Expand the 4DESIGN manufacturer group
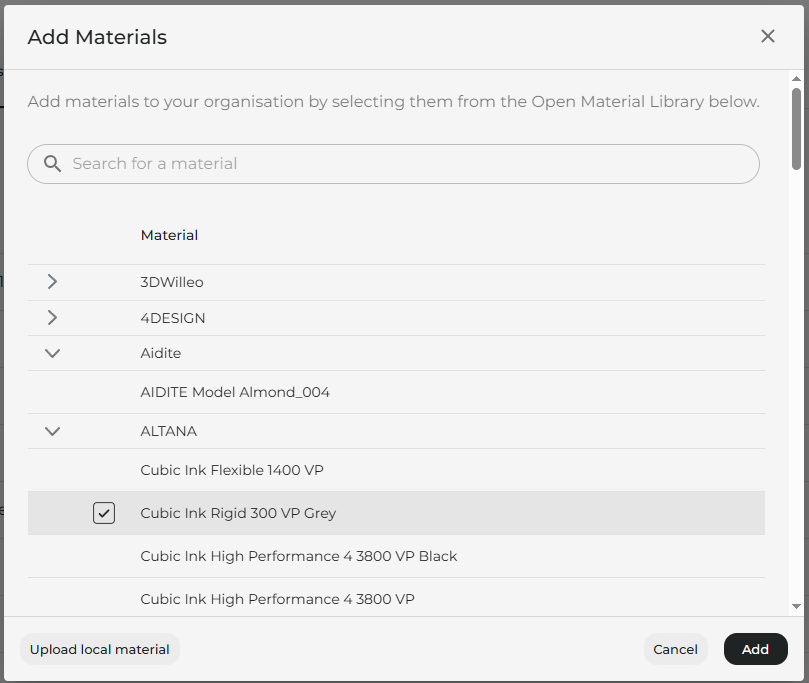 tap(52, 318)
